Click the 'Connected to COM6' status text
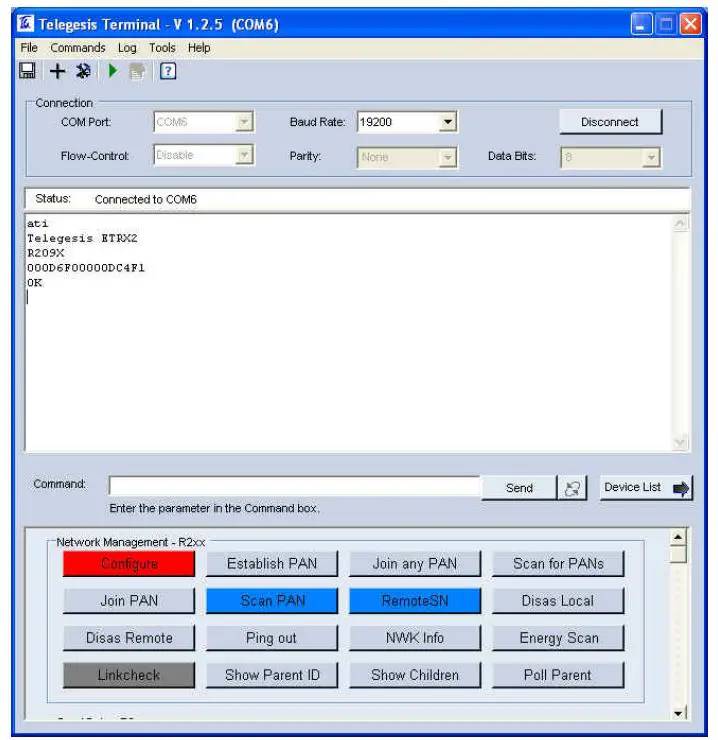The height and width of the screenshot is (740, 718). point(145,200)
